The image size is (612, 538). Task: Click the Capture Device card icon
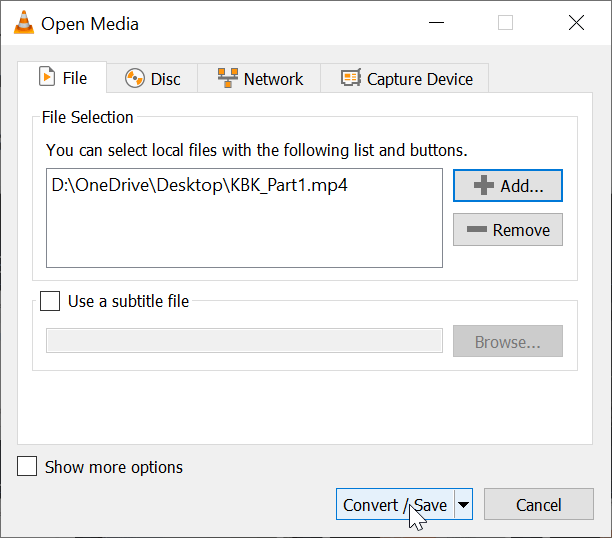point(350,78)
